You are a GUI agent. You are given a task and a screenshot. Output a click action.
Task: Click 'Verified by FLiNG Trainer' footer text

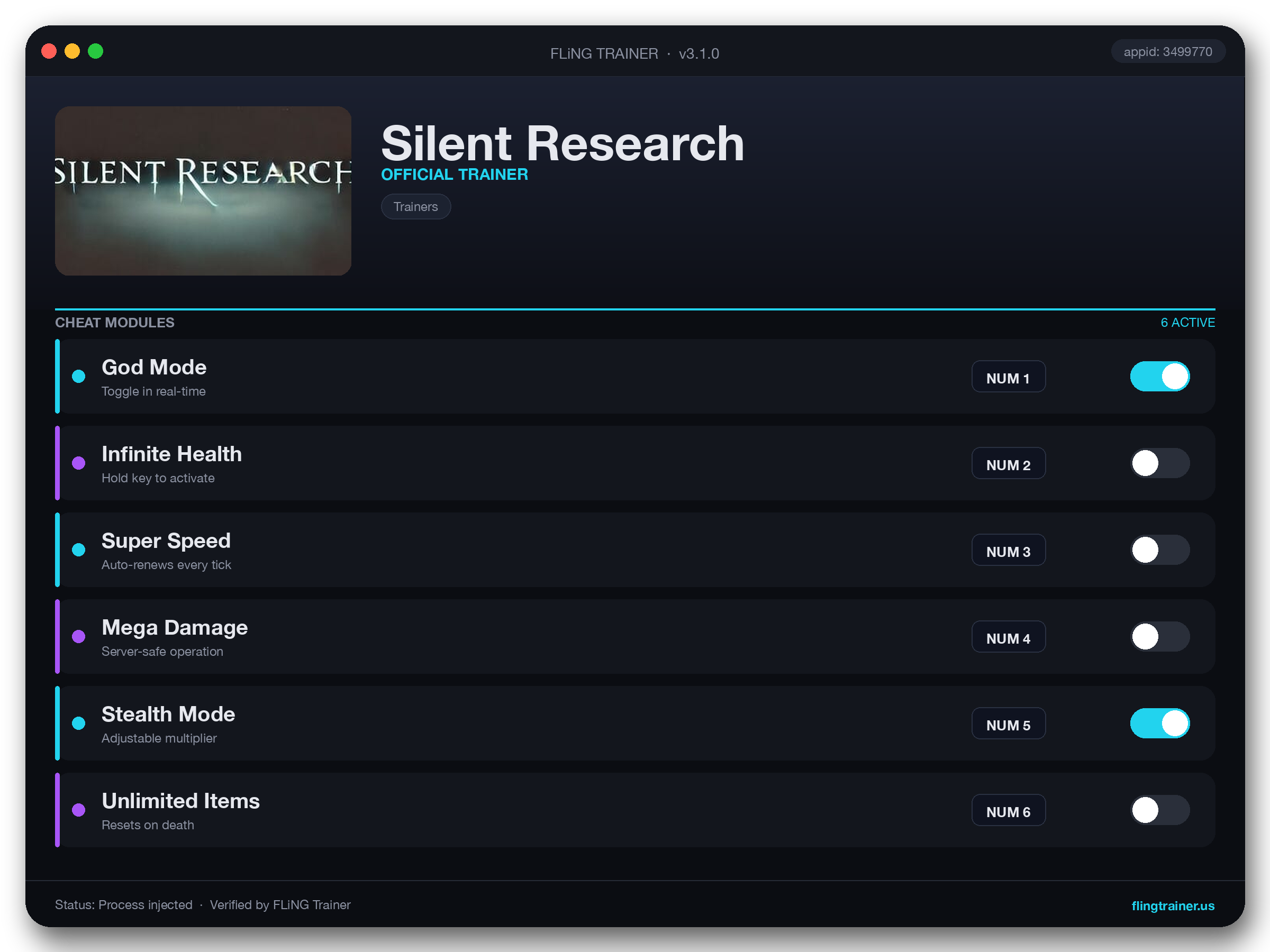coord(280,905)
